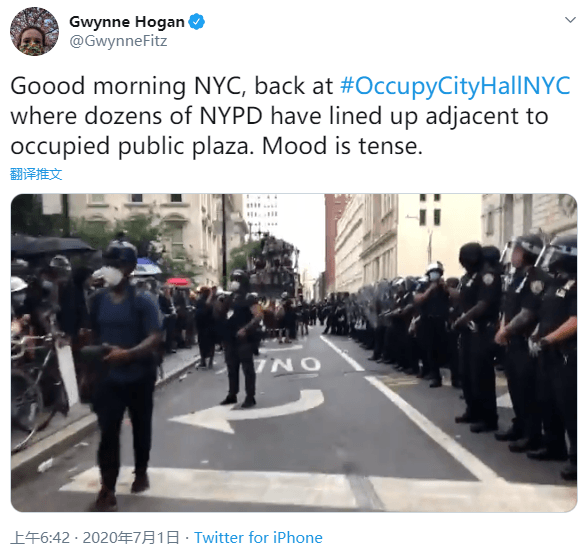Click the white turn arrow road marking
587x554 pixels.
click(x=247, y=409)
